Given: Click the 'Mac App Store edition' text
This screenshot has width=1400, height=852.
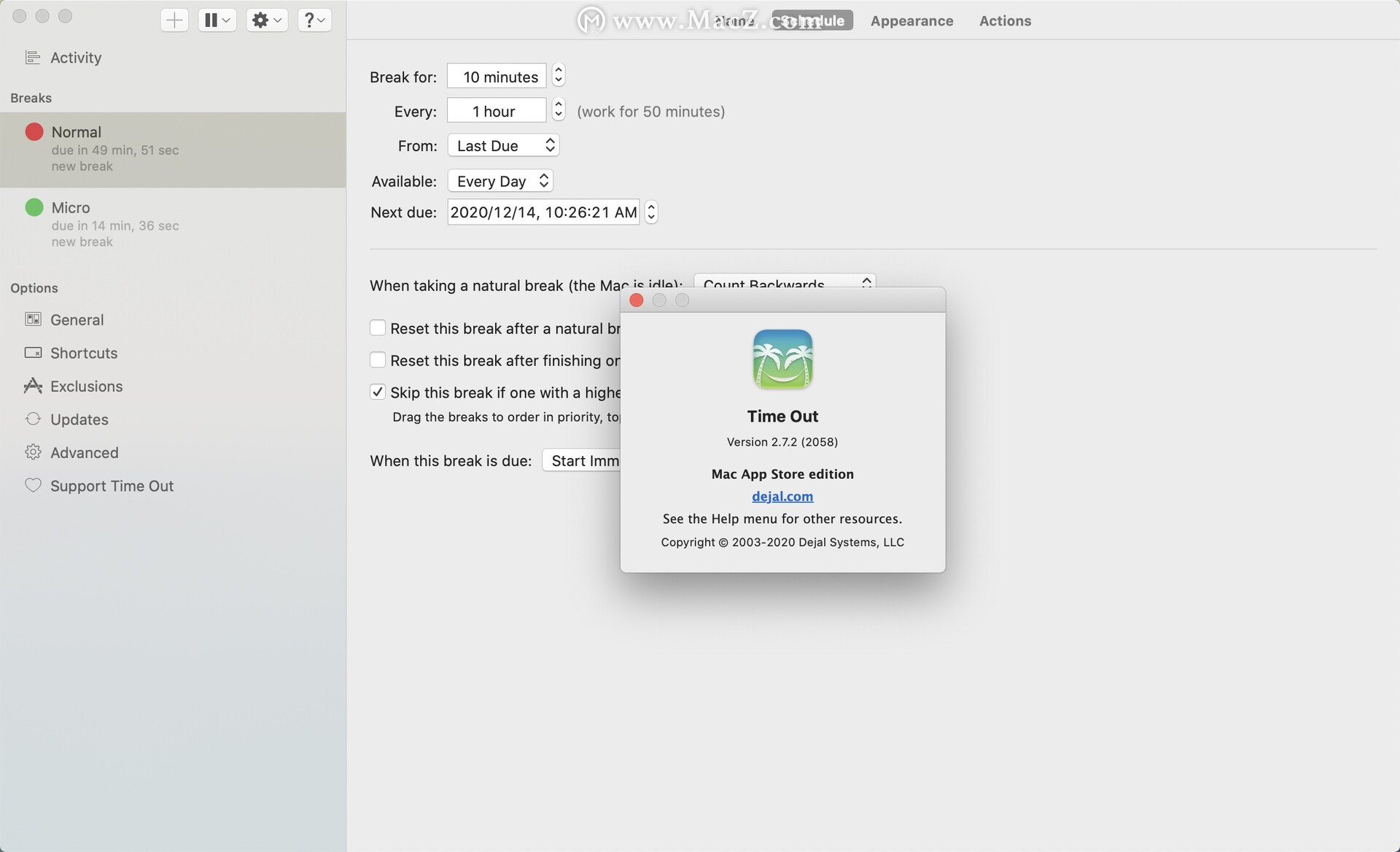Looking at the screenshot, I should [782, 473].
